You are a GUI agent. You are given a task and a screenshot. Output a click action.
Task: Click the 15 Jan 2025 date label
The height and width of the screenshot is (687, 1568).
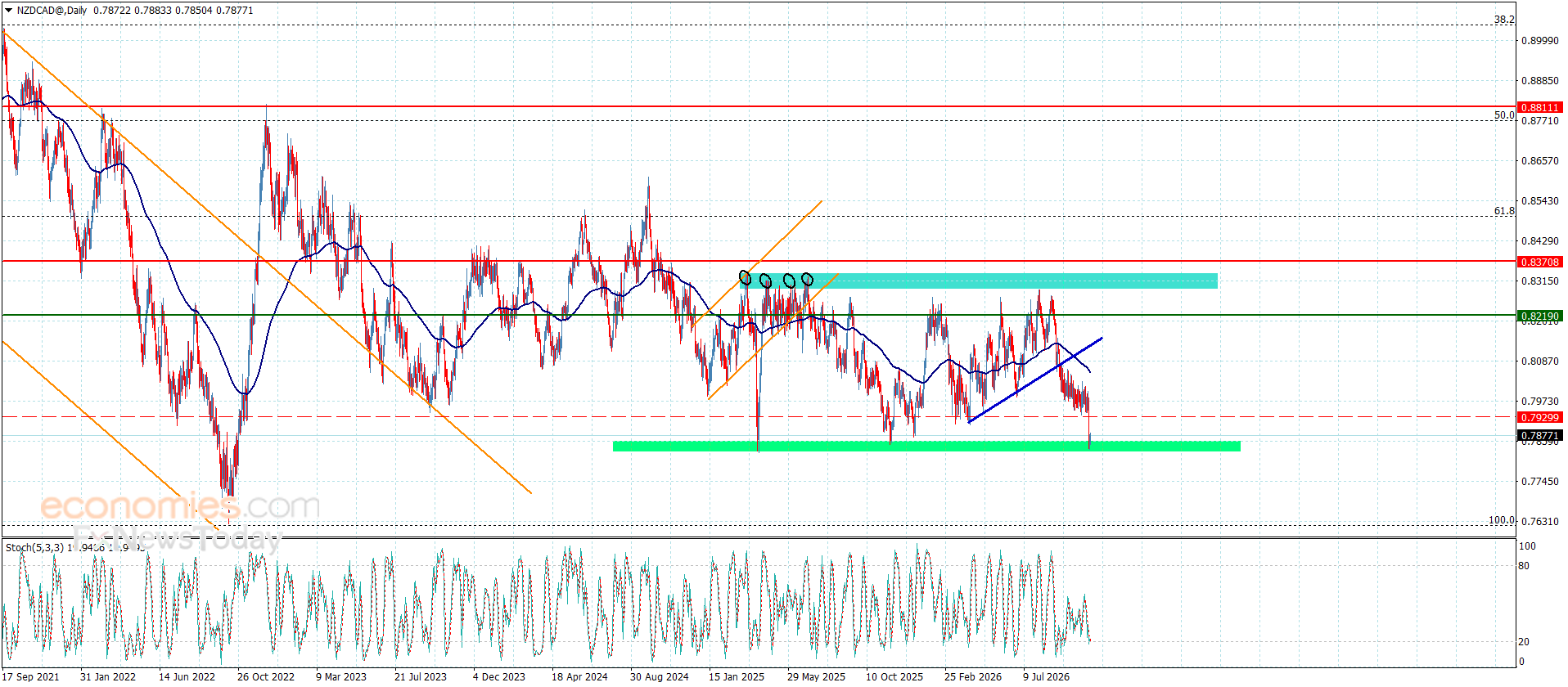(x=737, y=677)
